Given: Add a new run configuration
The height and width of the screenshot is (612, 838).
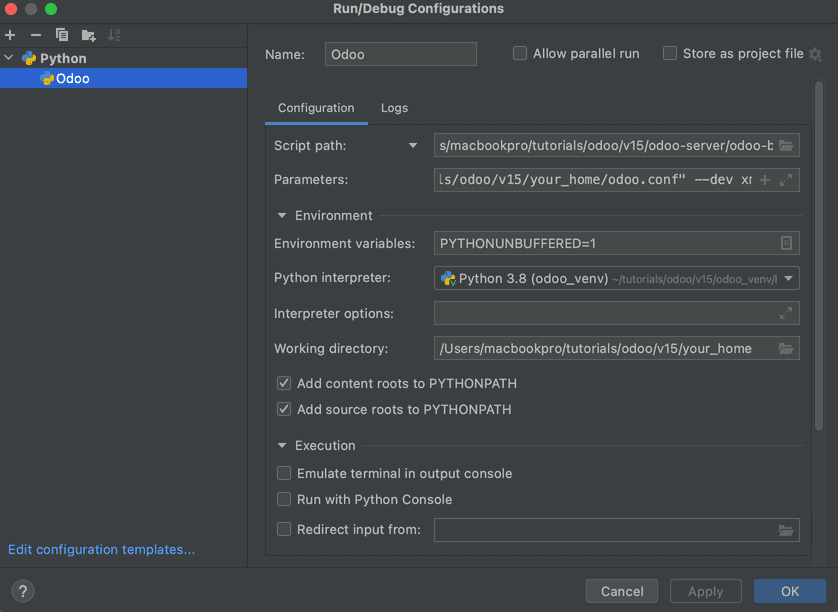Looking at the screenshot, I should click(10, 35).
